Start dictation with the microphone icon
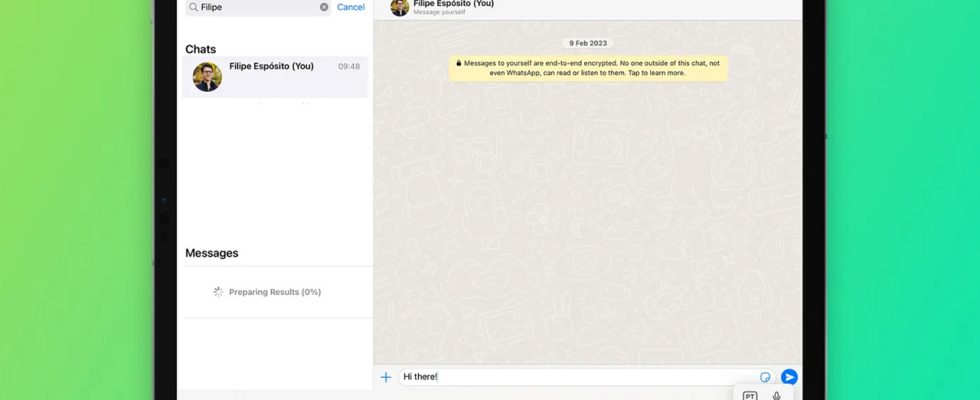Screen dimensions: 980x400 [776, 396]
